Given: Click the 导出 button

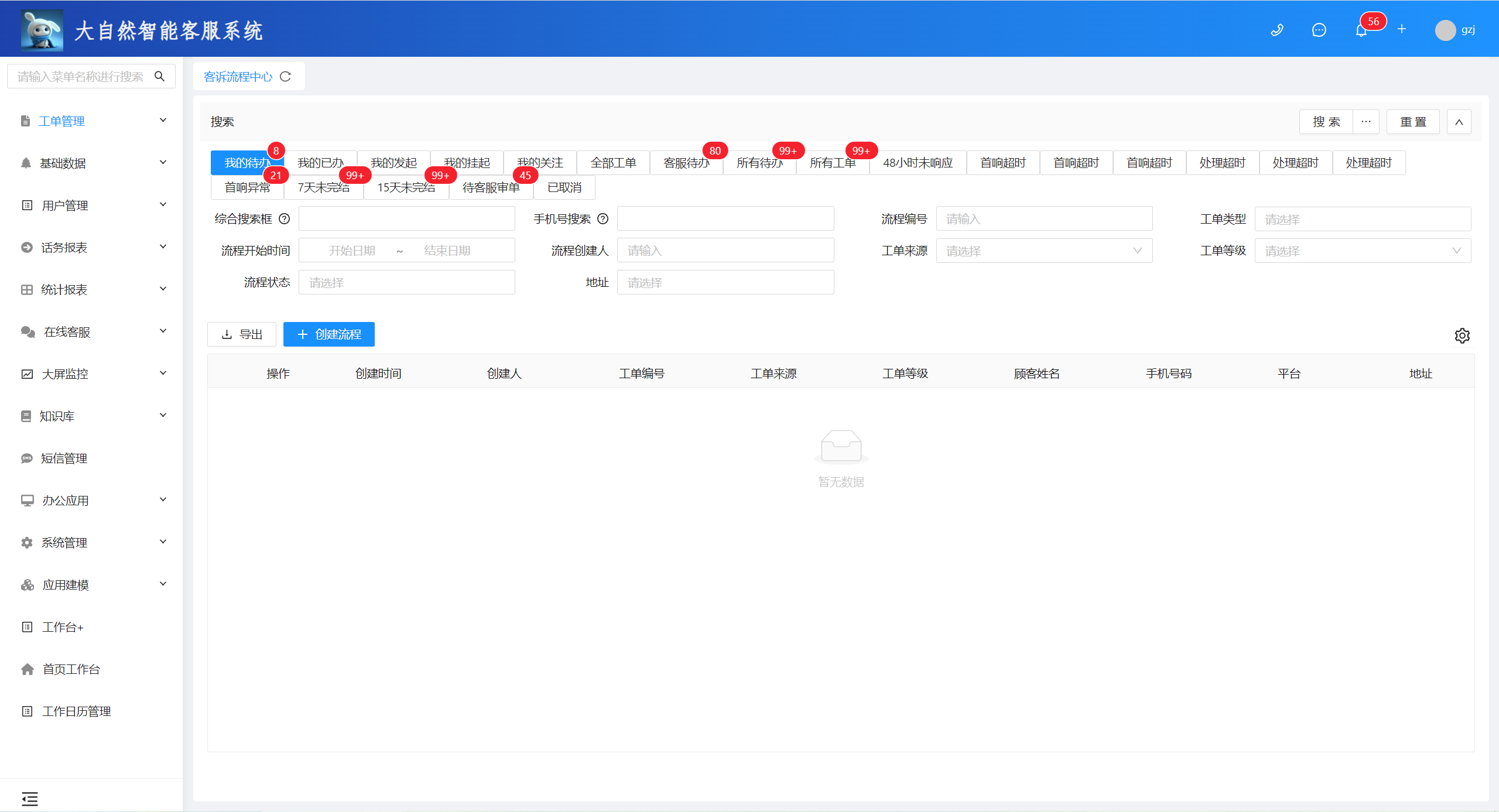Looking at the screenshot, I should click(242, 334).
